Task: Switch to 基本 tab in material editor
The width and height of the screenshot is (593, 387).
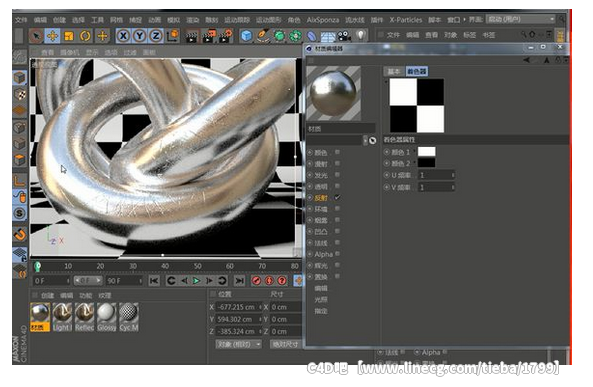Action: tap(394, 71)
